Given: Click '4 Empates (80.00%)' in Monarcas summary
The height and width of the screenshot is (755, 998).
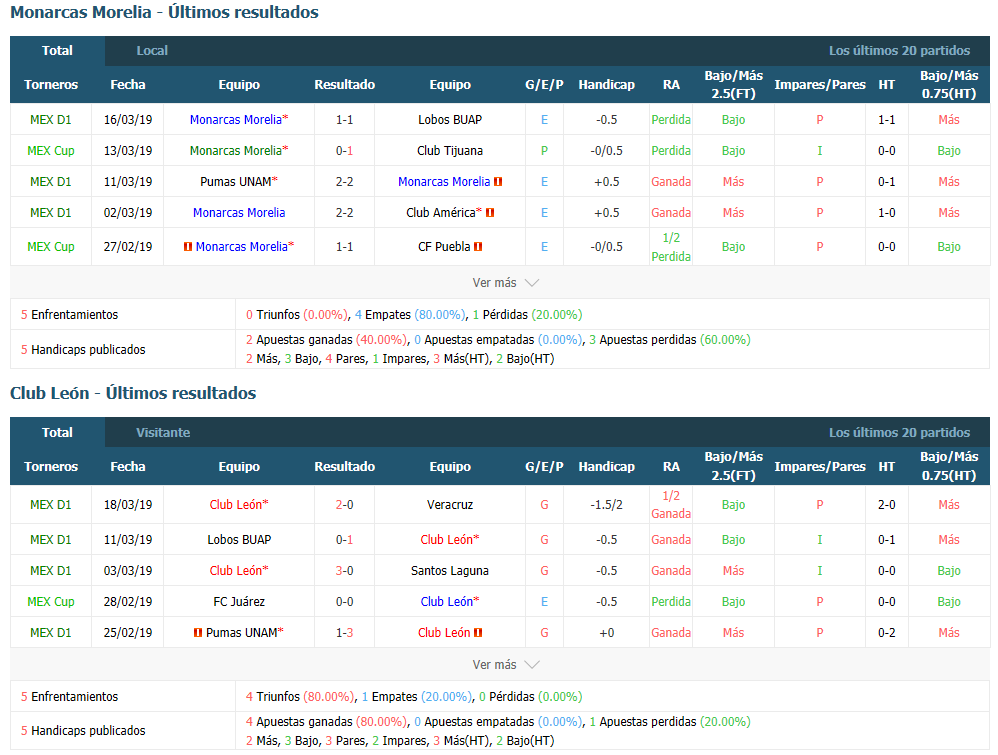Looking at the screenshot, I should click(x=411, y=314).
